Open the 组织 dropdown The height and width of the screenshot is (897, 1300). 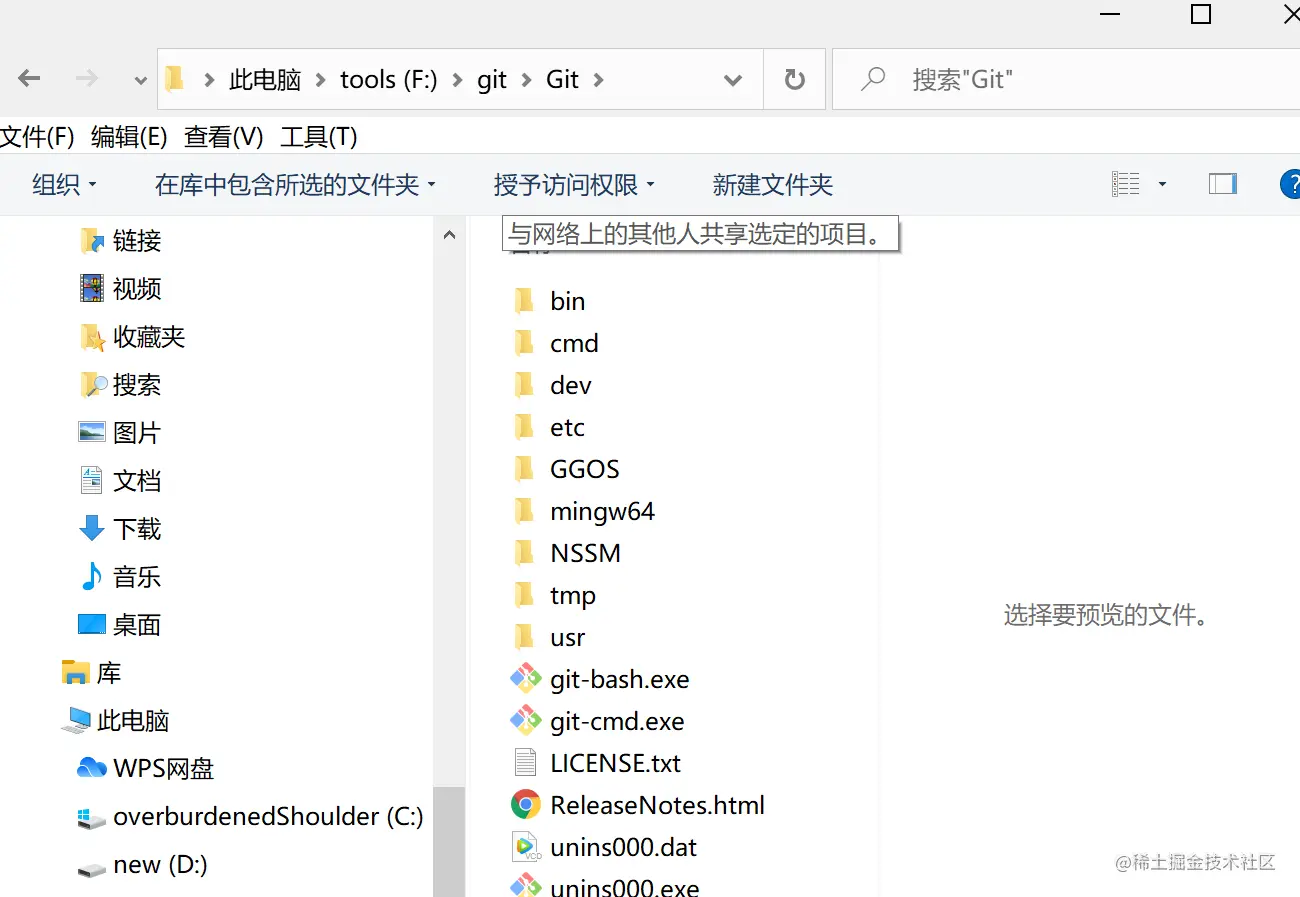coord(65,184)
